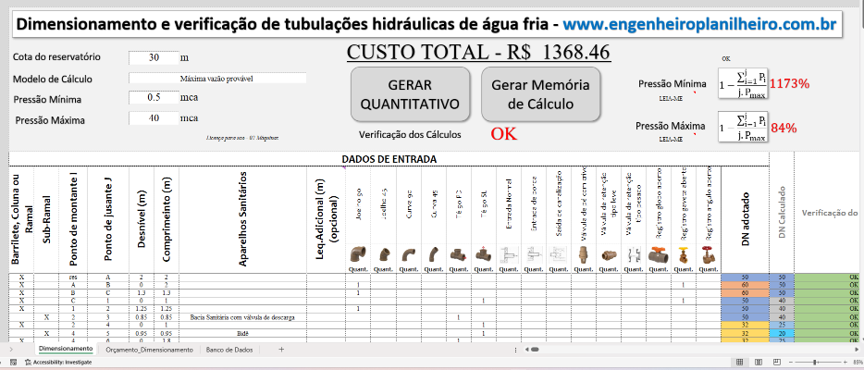Click the Cota do reservatório value field
The height and width of the screenshot is (370, 864).
point(154,57)
